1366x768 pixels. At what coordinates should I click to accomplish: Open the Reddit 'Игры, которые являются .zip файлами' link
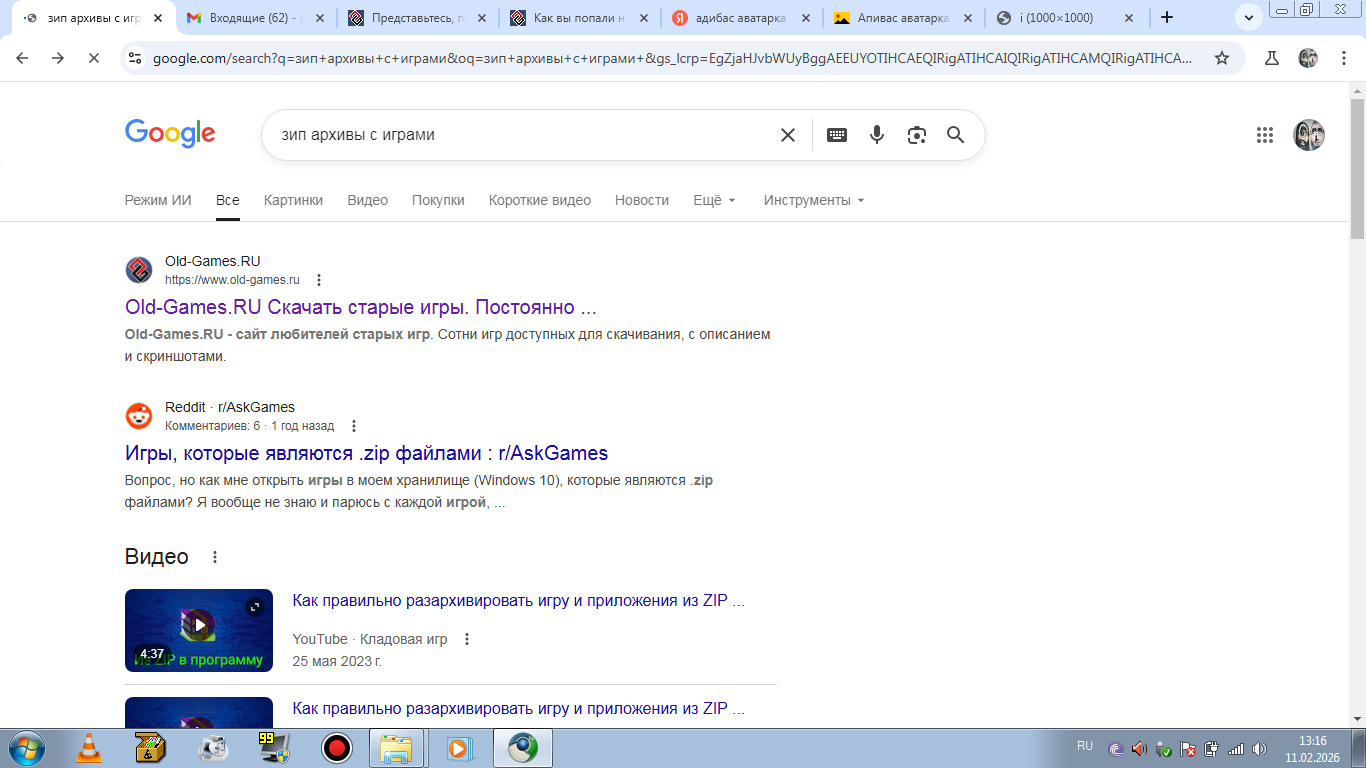(x=366, y=453)
